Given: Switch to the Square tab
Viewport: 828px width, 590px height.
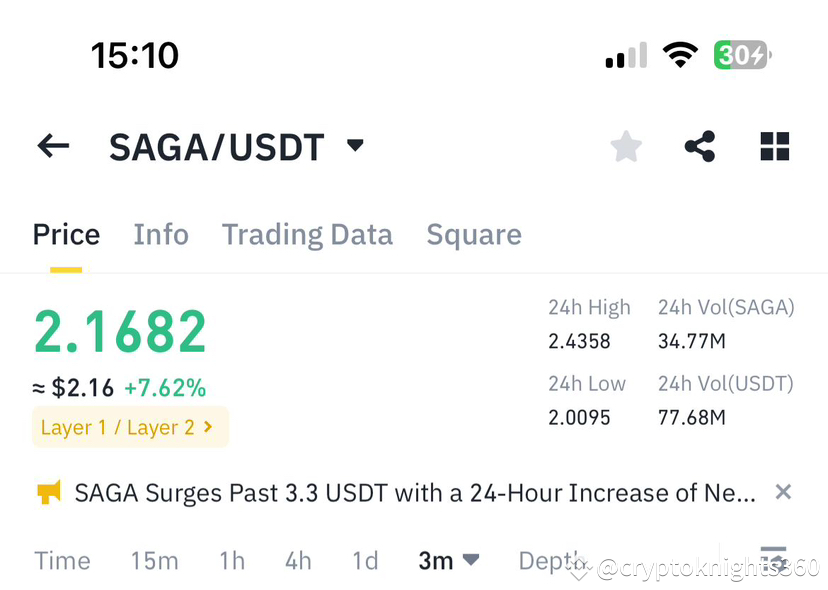Looking at the screenshot, I should click(x=474, y=234).
